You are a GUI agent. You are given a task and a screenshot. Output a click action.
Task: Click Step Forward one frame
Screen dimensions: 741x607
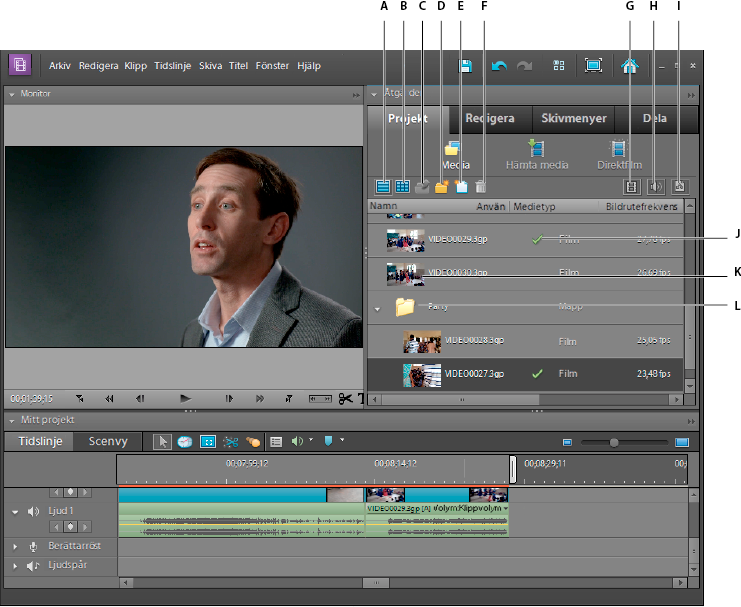[x=229, y=399]
